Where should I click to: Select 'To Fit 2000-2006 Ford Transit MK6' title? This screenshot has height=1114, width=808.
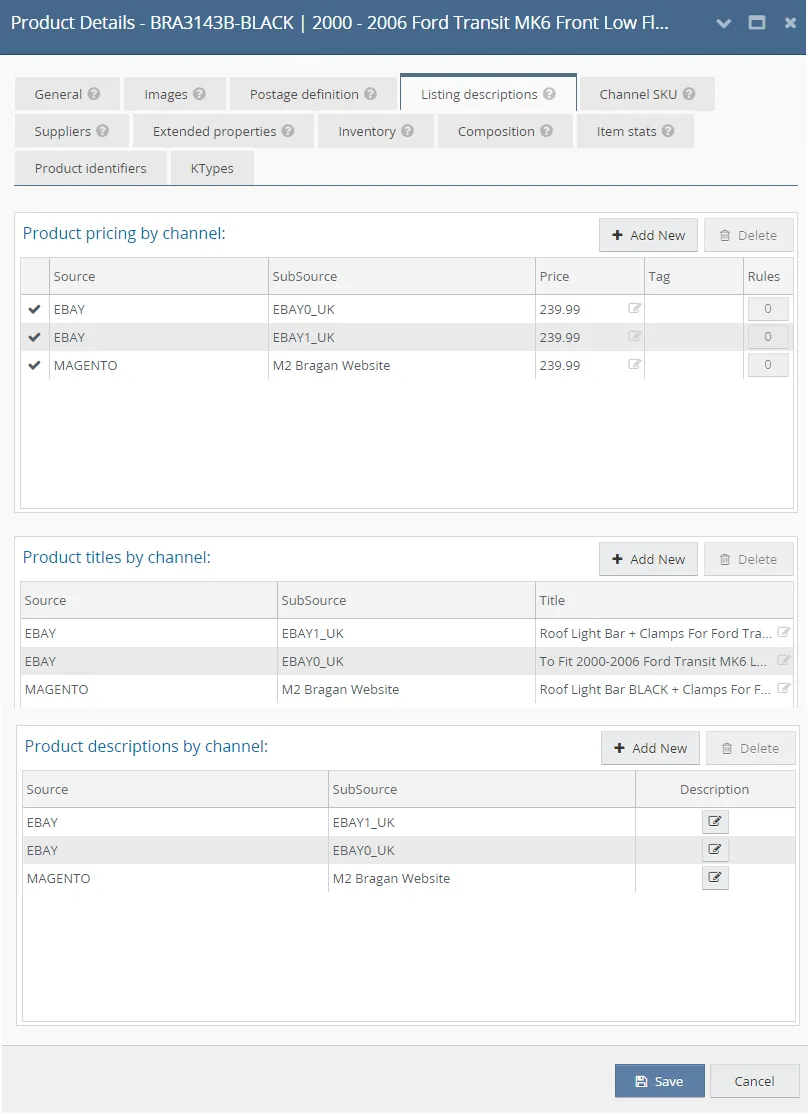(x=653, y=661)
